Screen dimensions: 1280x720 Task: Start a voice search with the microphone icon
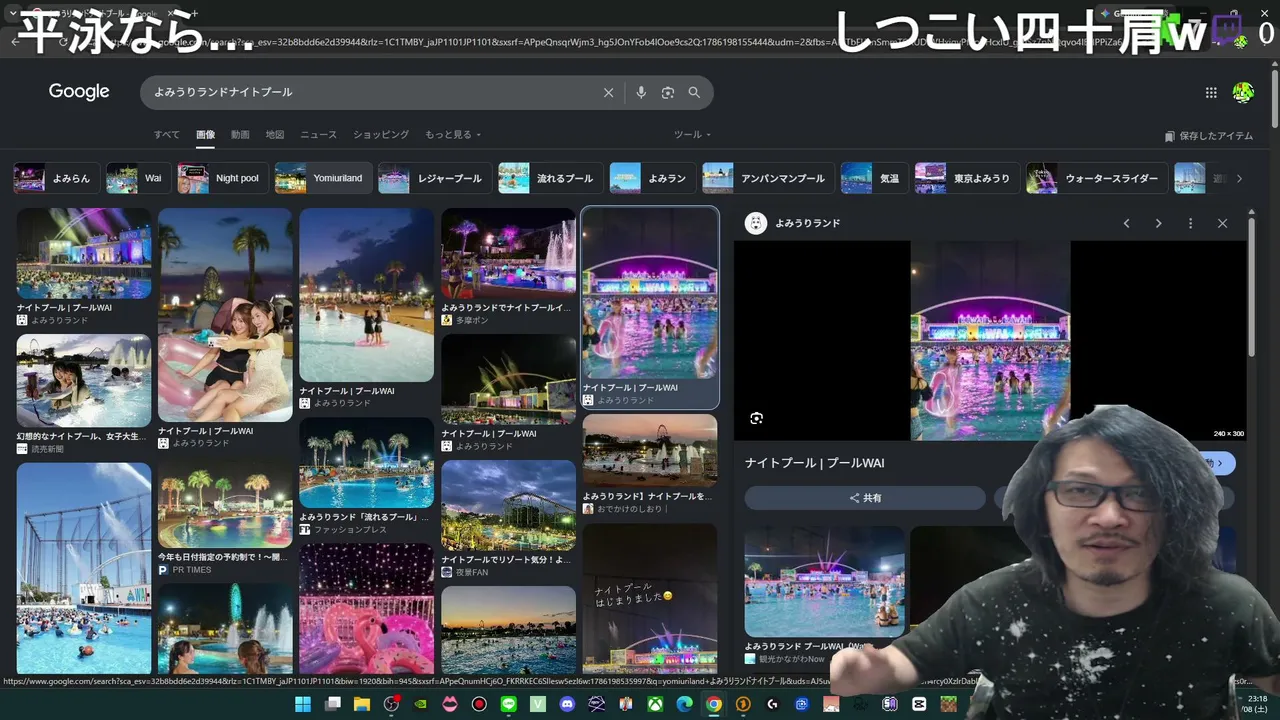tap(641, 93)
